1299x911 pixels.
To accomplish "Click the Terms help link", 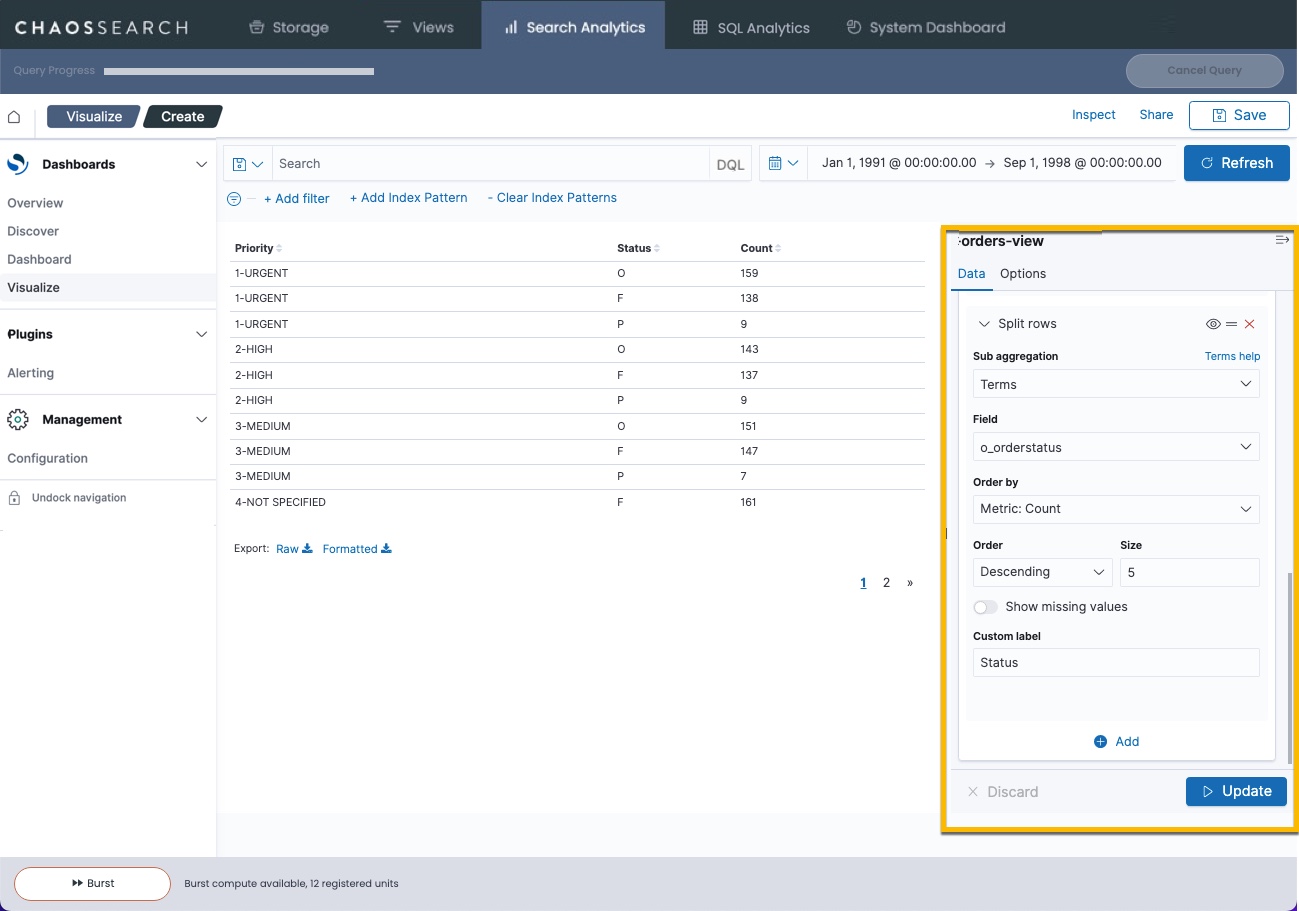I will click(x=1232, y=356).
